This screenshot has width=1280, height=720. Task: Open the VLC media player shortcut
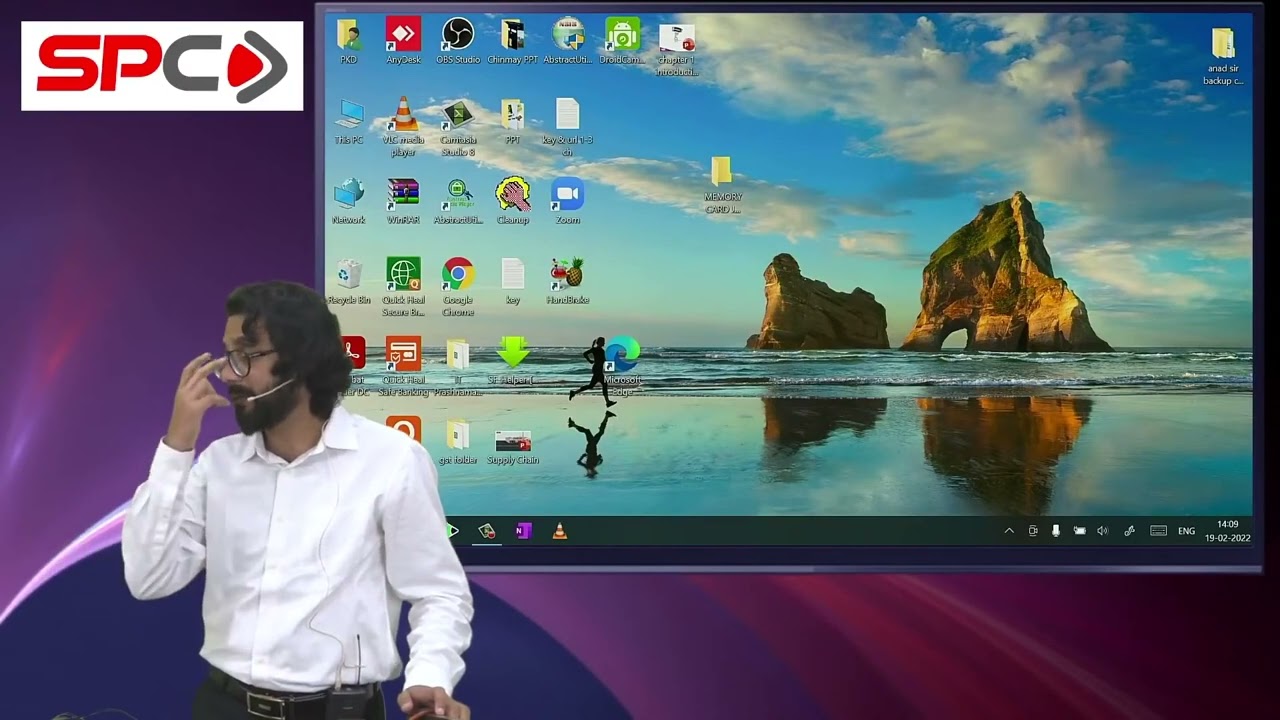pyautogui.click(x=404, y=127)
